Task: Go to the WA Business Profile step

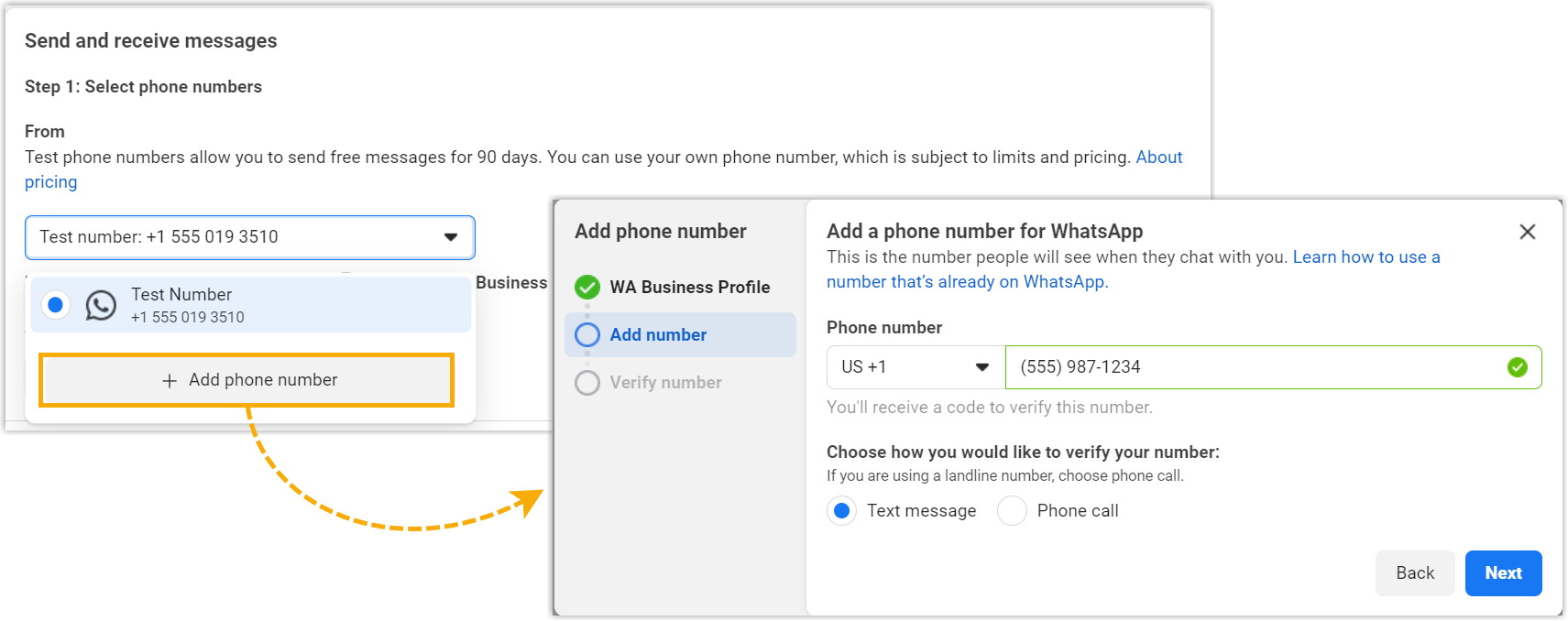Action: [689, 288]
